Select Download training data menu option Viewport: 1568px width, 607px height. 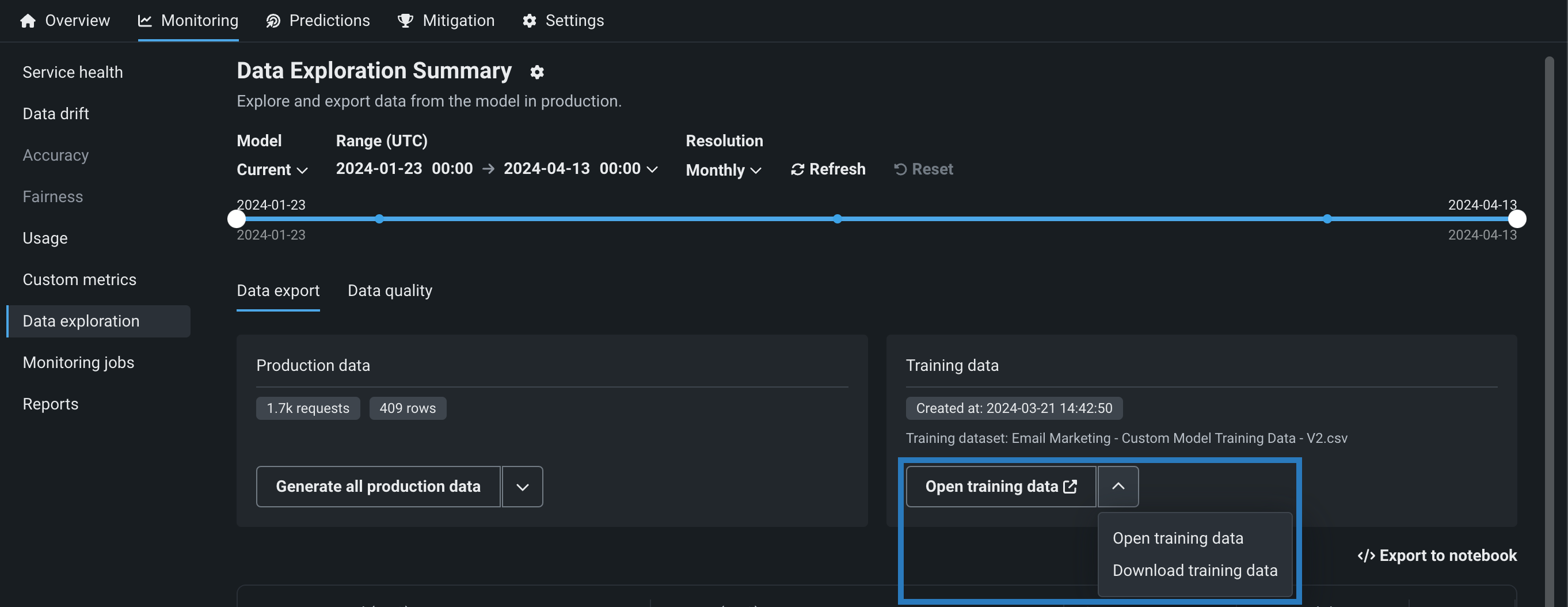1194,571
